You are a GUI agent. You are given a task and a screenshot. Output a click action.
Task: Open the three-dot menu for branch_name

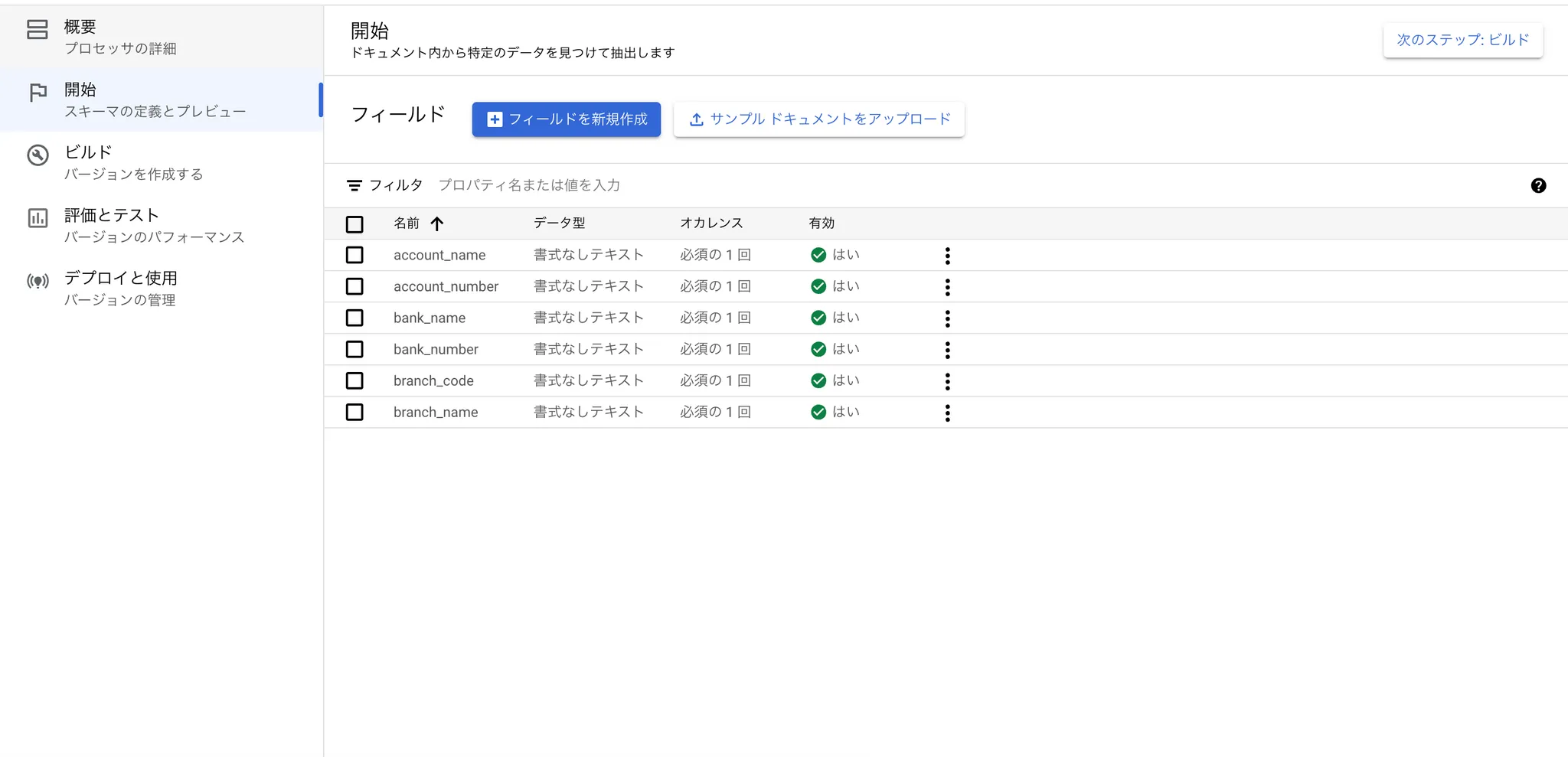(948, 413)
